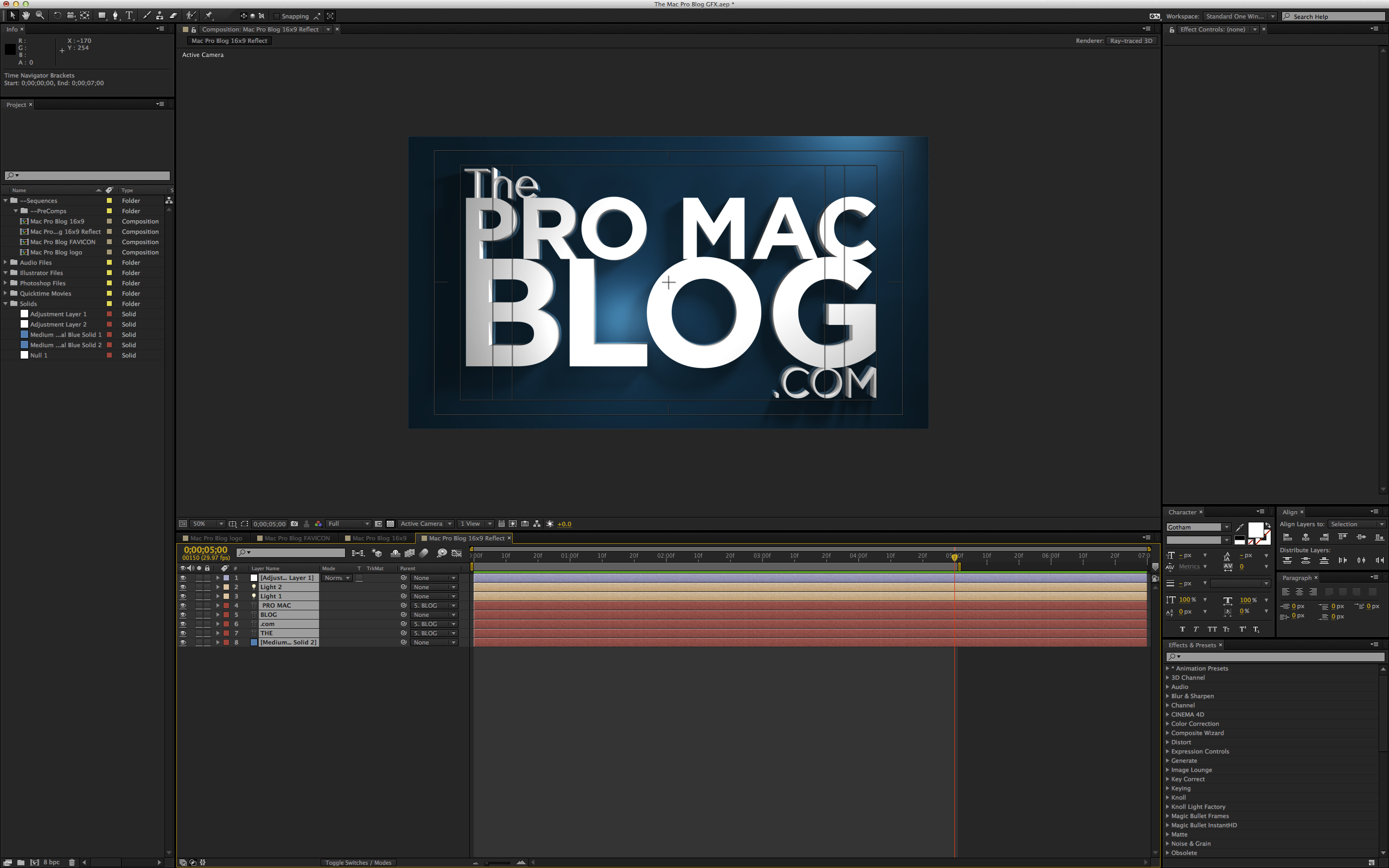Click the Mac Pro Blog 16x9 Reflect breadcrumb
This screenshot has height=868, width=1389.
click(229, 41)
